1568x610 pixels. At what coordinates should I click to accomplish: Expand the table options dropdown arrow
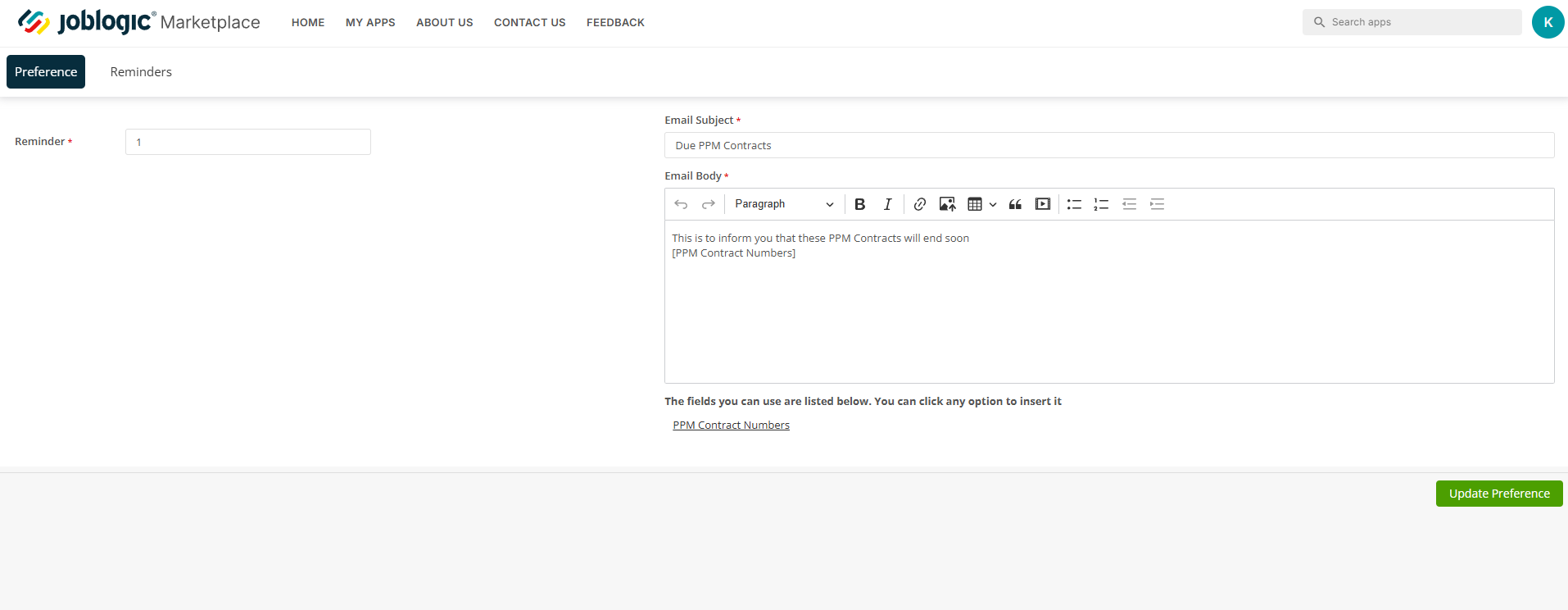click(993, 204)
